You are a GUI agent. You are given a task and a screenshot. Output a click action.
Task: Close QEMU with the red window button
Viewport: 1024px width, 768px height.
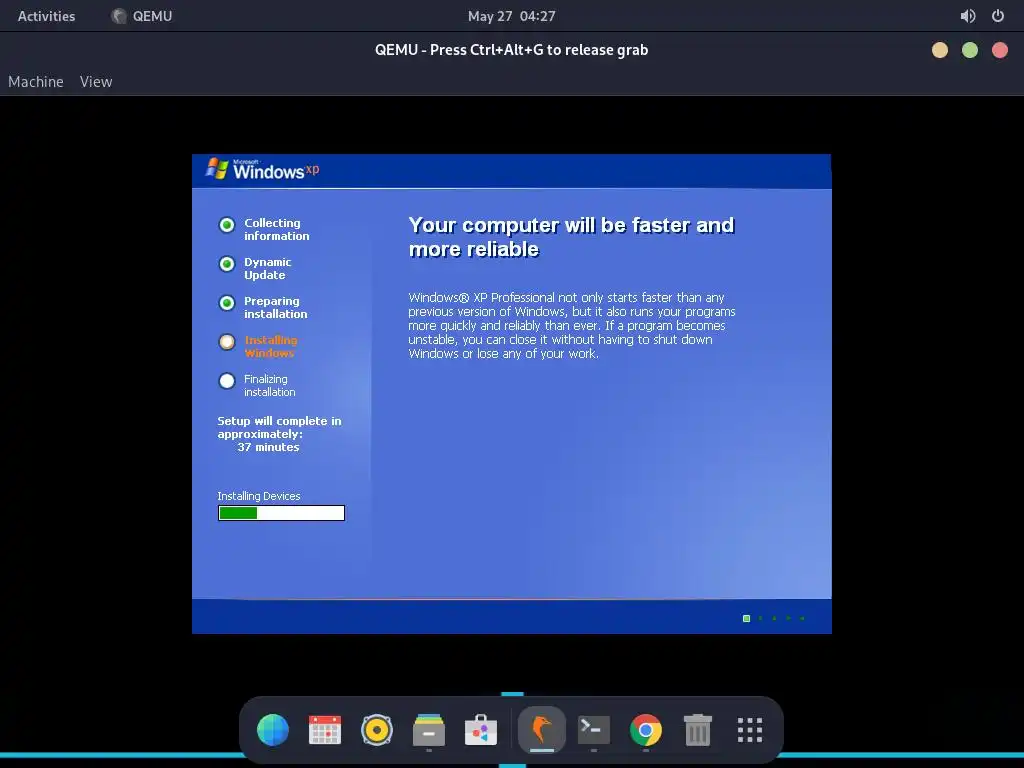point(1000,50)
